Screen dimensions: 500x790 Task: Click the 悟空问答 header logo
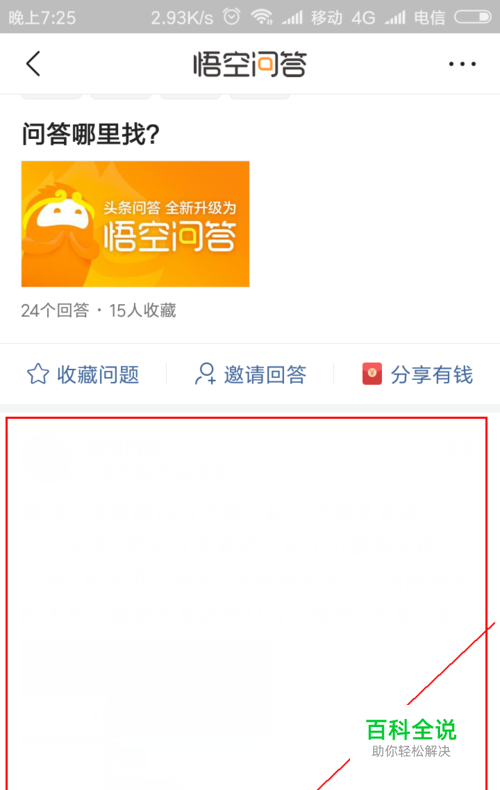[x=250, y=64]
